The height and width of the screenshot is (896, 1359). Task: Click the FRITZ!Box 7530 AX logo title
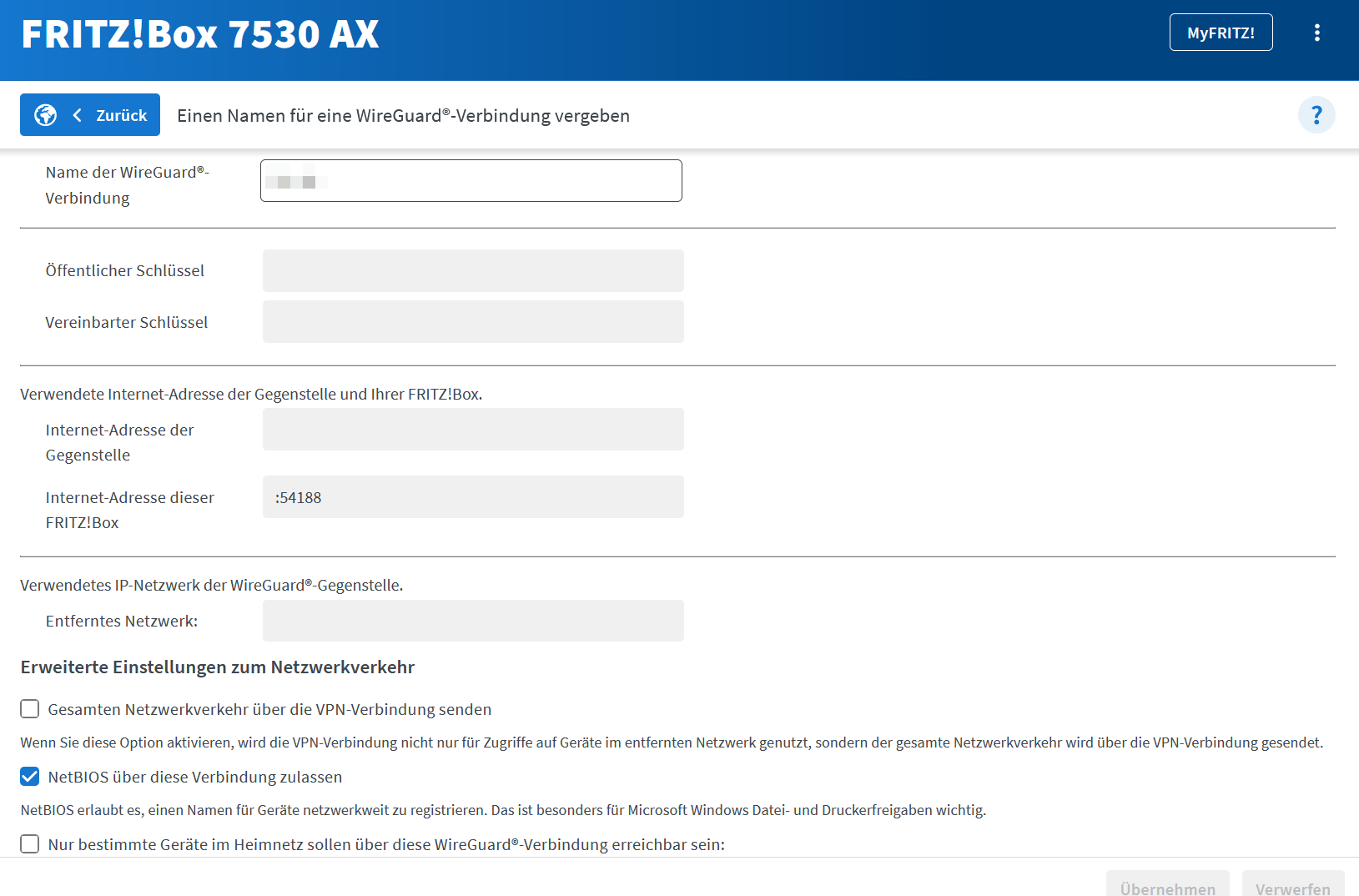pyautogui.click(x=200, y=34)
